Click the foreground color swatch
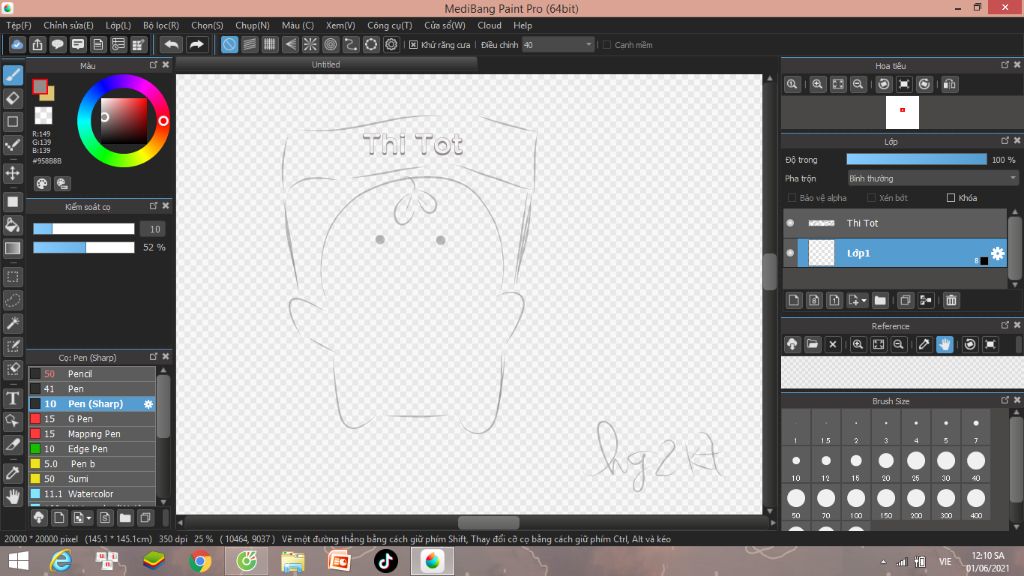 click(40, 86)
